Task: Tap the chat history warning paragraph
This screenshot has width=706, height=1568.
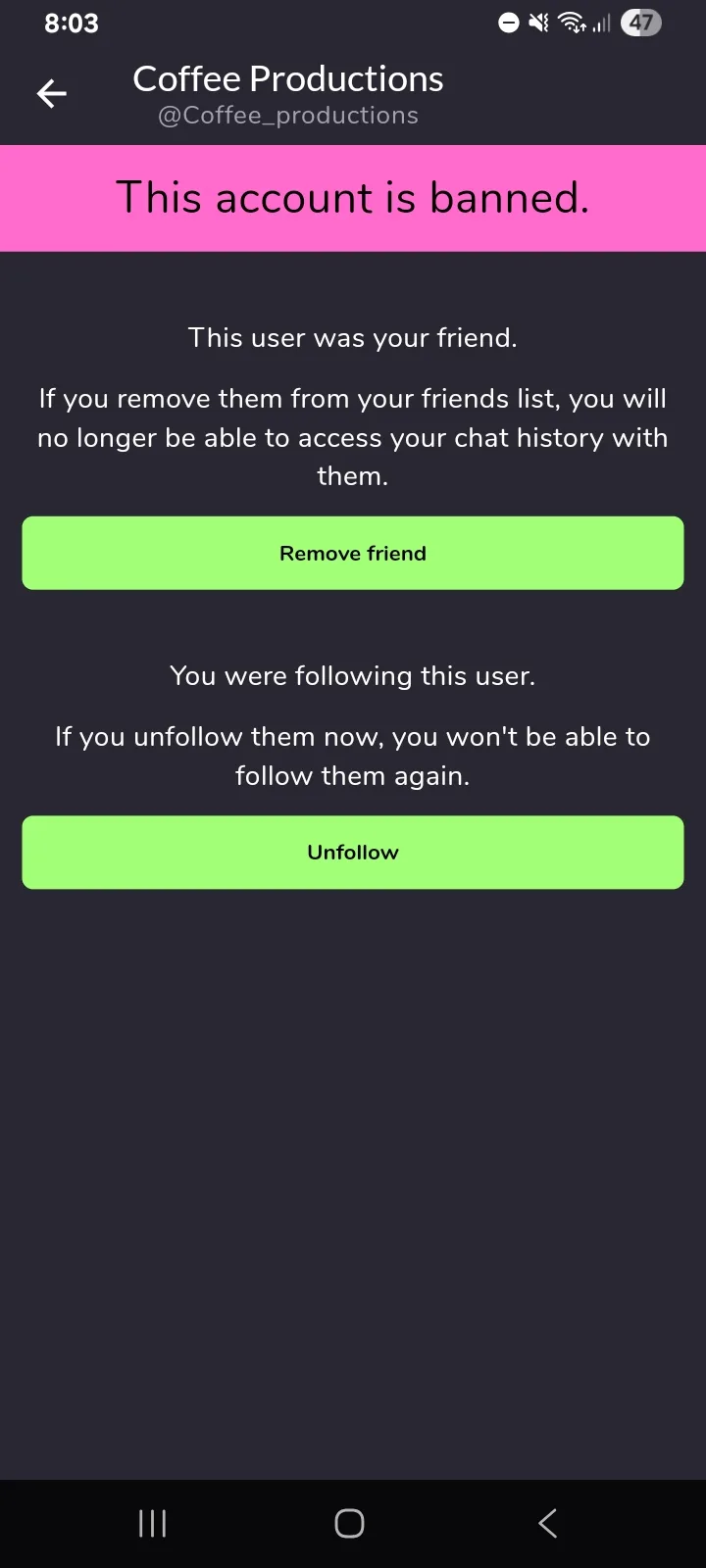Action: click(353, 437)
